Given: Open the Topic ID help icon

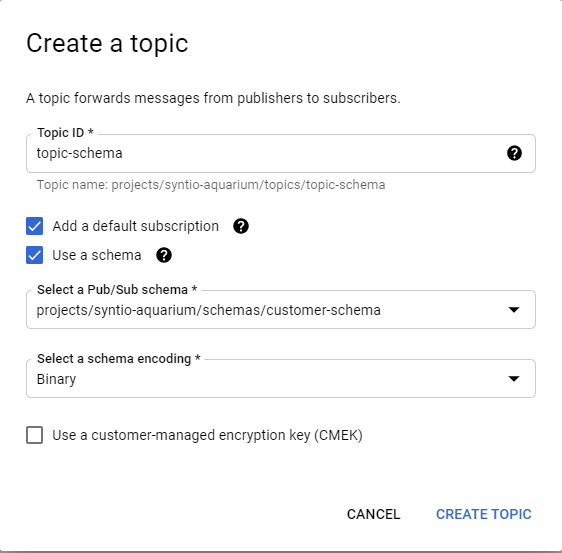Looking at the screenshot, I should pos(514,153).
